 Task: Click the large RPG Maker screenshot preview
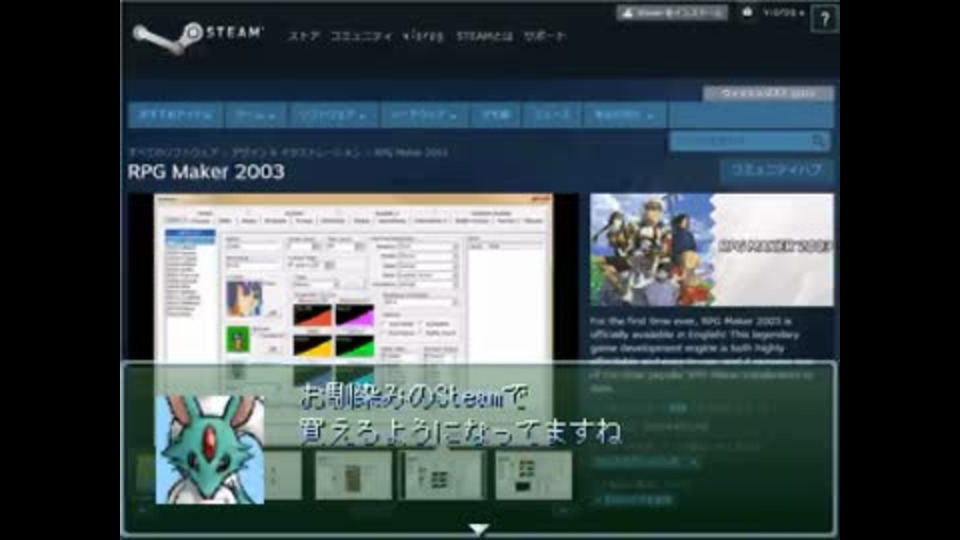tap(353, 277)
